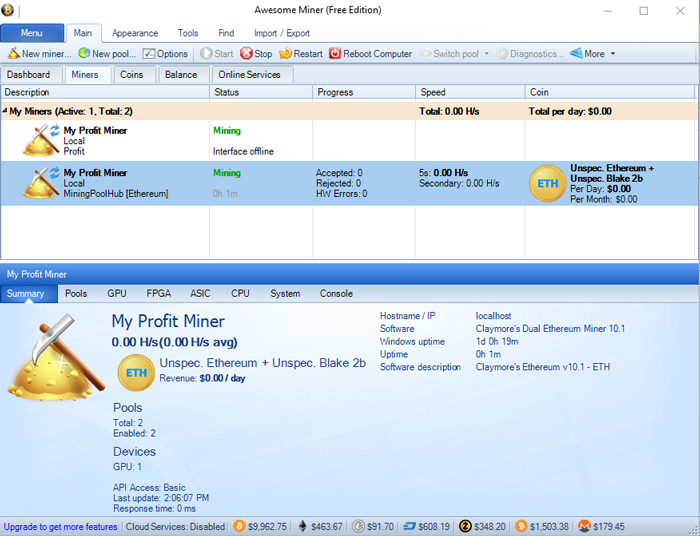Open the More dropdown menu

[593, 54]
